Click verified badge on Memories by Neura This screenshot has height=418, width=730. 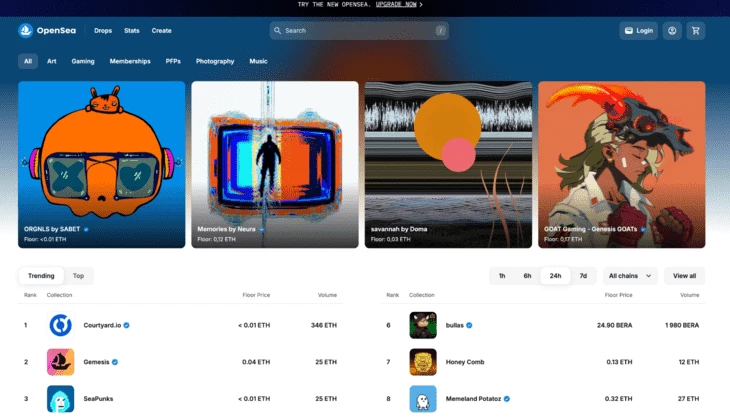pos(261,229)
